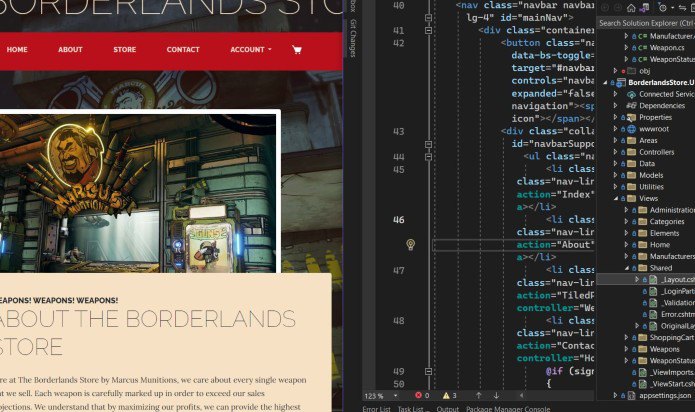The image size is (695, 412).
Task: Click the Error.cshtml file icon
Action: pyautogui.click(x=653, y=314)
